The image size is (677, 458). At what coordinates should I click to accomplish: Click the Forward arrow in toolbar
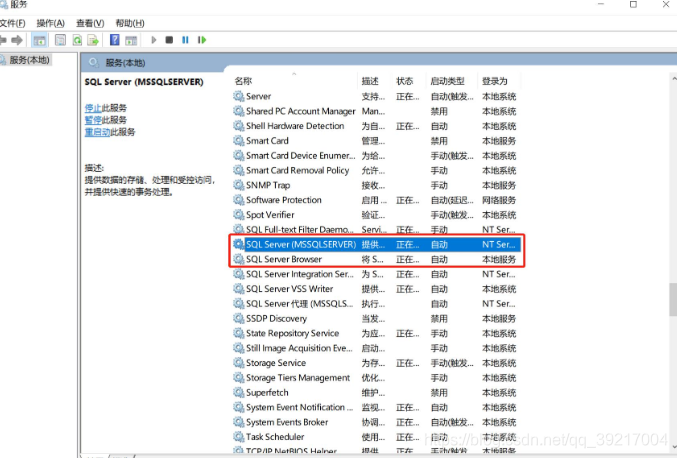17,40
